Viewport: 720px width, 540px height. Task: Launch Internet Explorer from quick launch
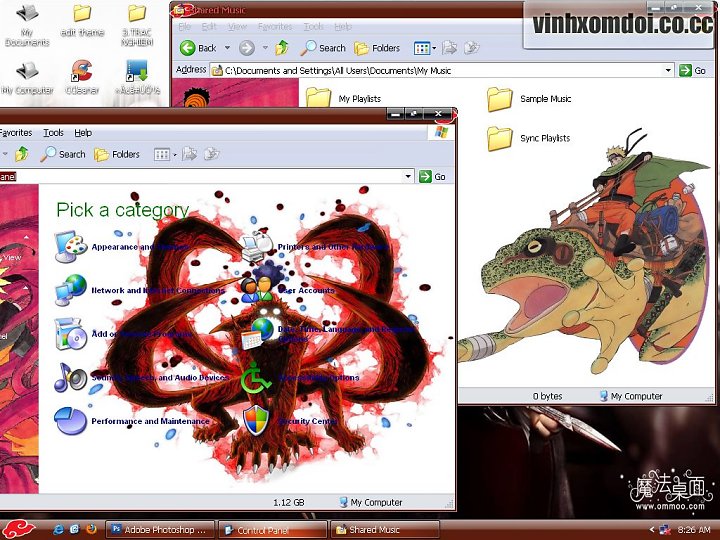click(58, 529)
